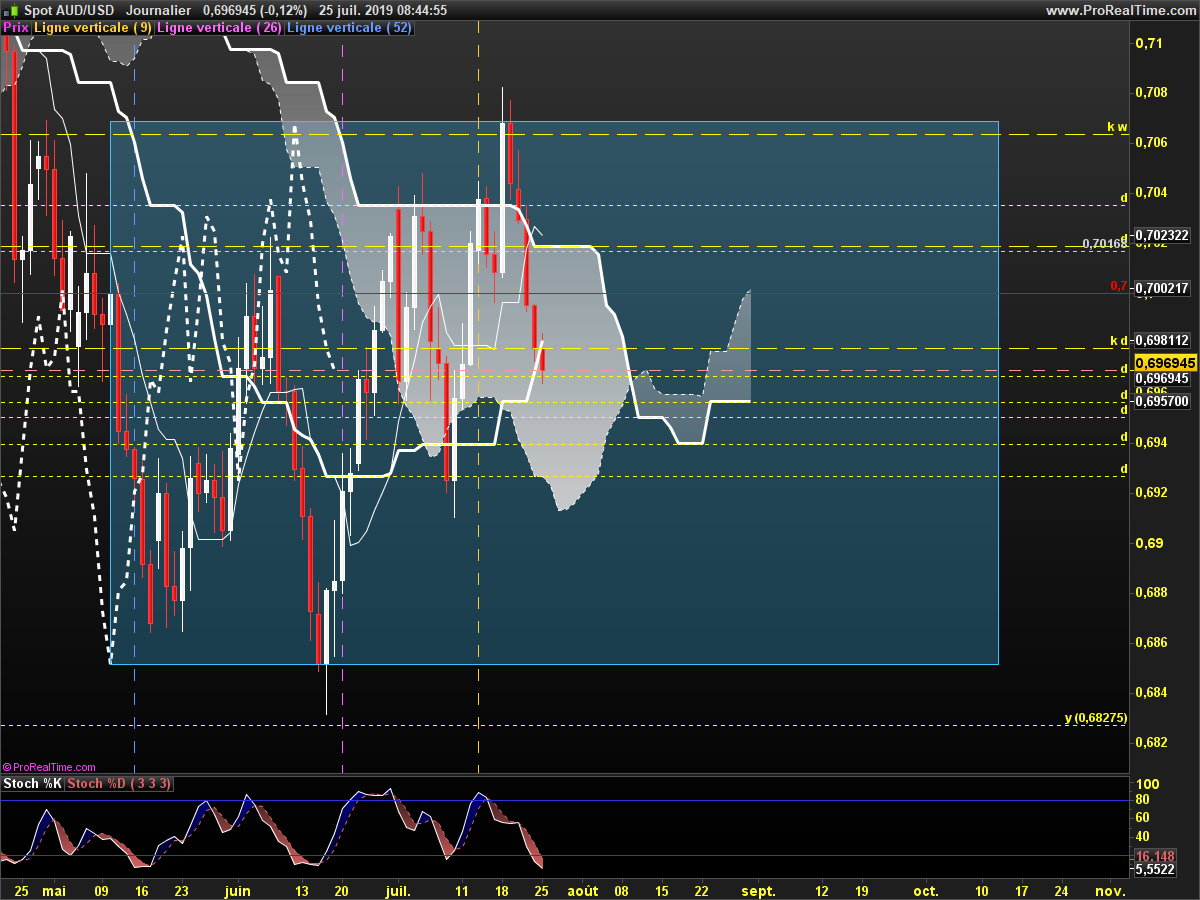Click the 0,700217 price axis label

pos(1160,287)
